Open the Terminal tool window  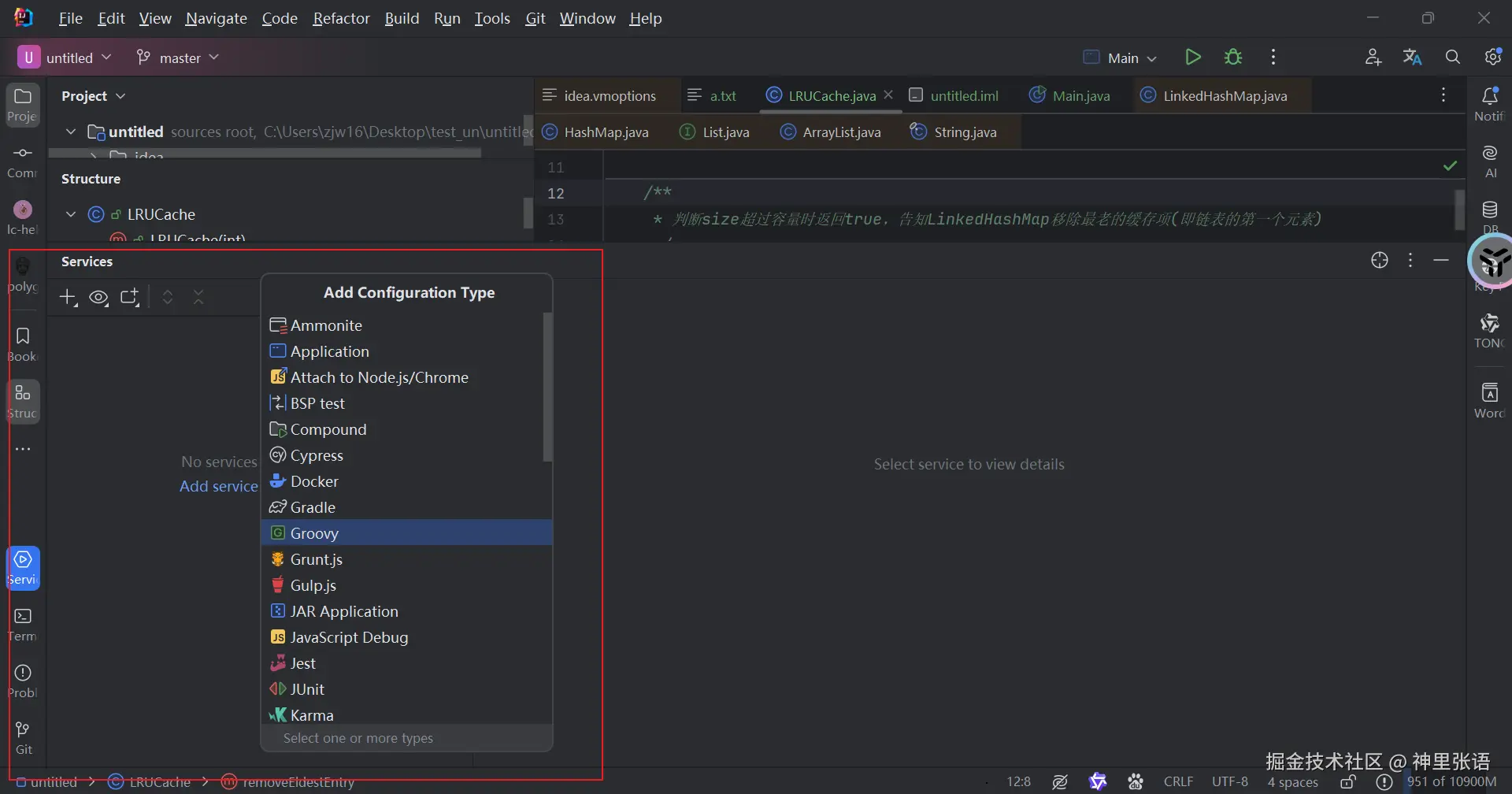(x=23, y=625)
